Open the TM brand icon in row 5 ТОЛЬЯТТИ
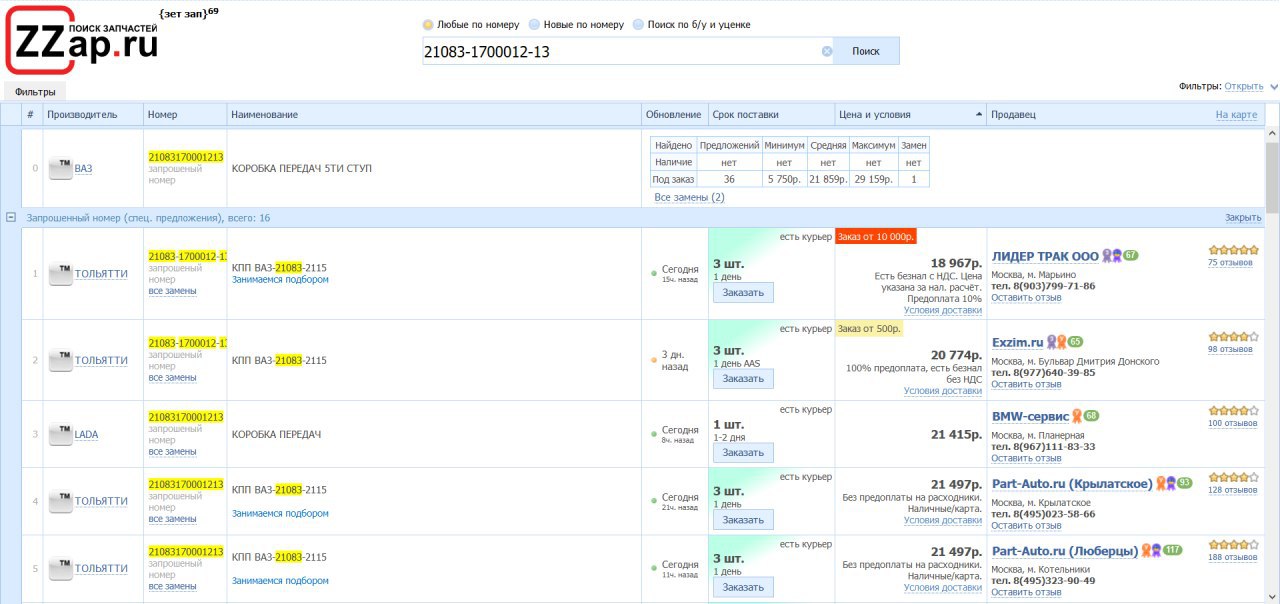The height and width of the screenshot is (604, 1280). pos(61,568)
